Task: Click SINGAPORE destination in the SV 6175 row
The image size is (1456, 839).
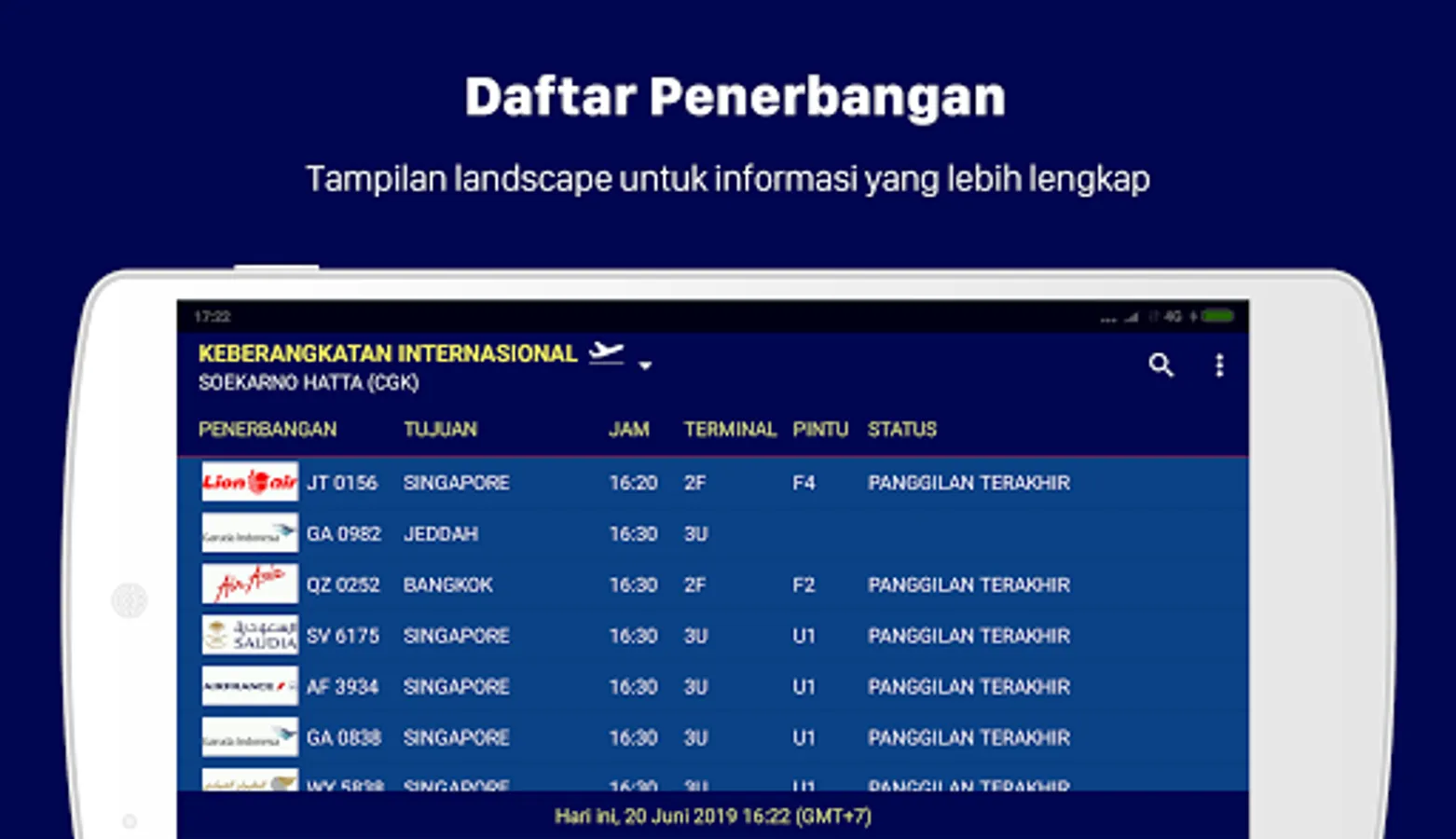Action: (457, 636)
